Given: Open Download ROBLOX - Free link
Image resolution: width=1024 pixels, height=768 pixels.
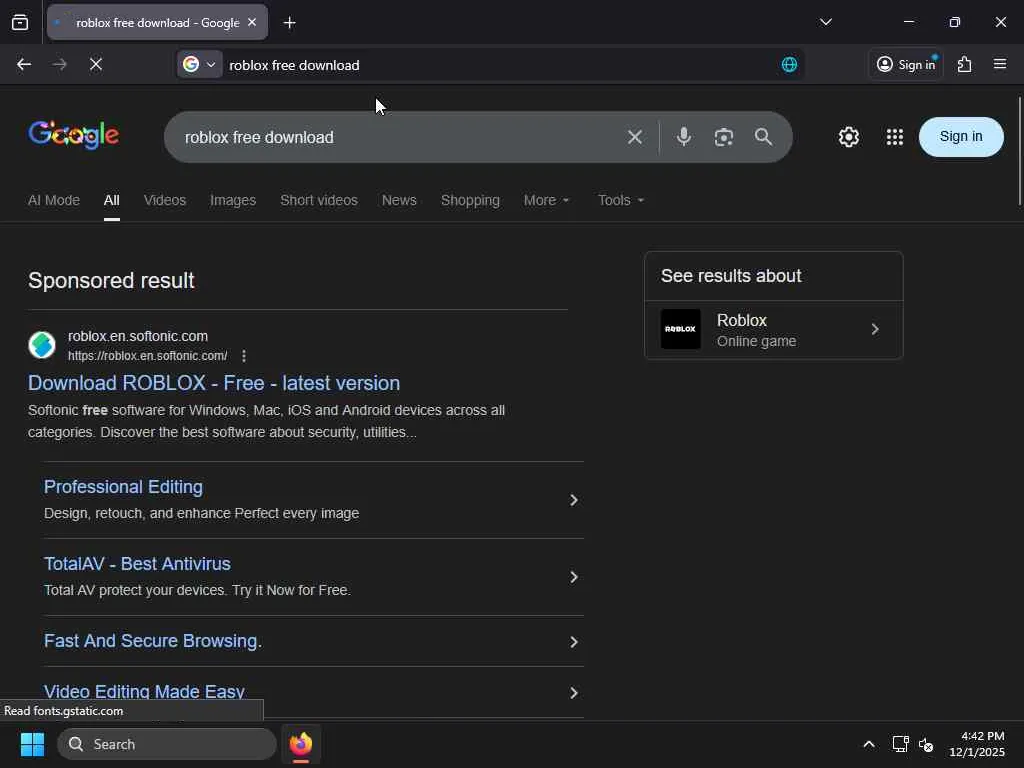Looking at the screenshot, I should 214,383.
